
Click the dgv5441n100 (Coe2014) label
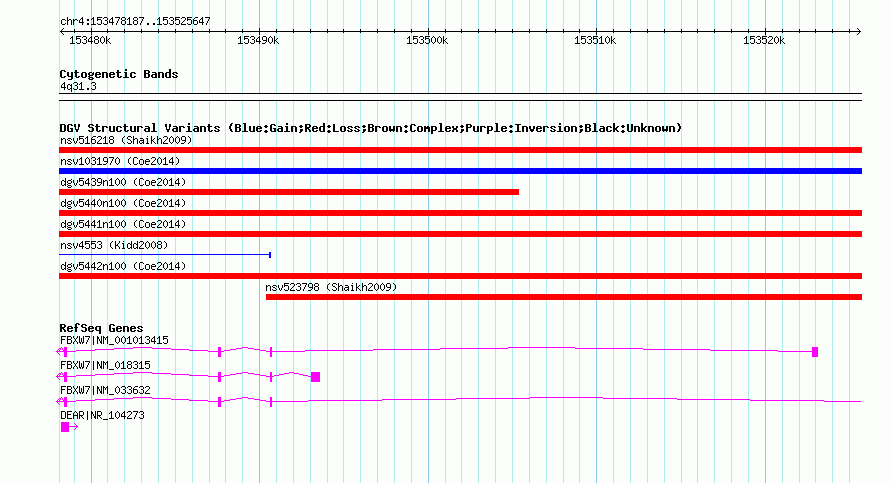click(x=123, y=224)
